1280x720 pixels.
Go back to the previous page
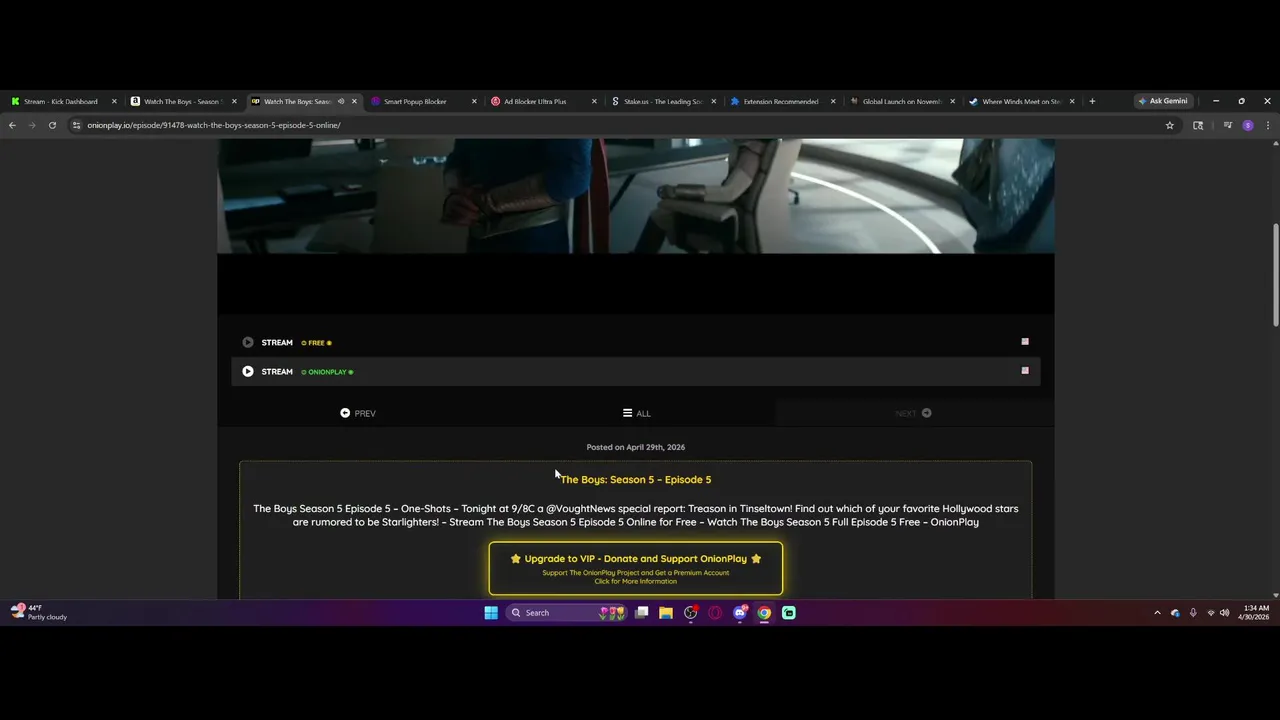[x=12, y=125]
